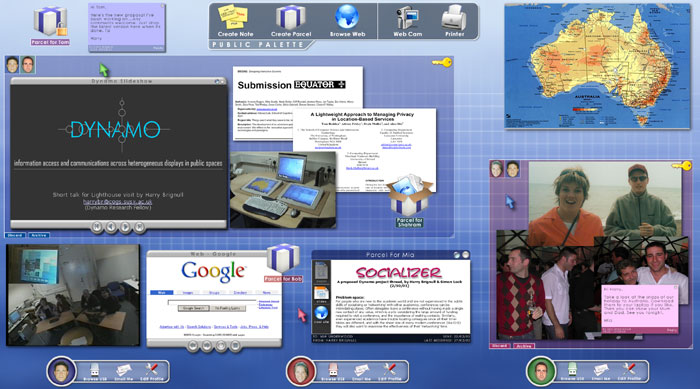This screenshot has height=389, width=700.
Task: Open the orange slides icon in Parcel For Mia sidebar
Action: 321,295
